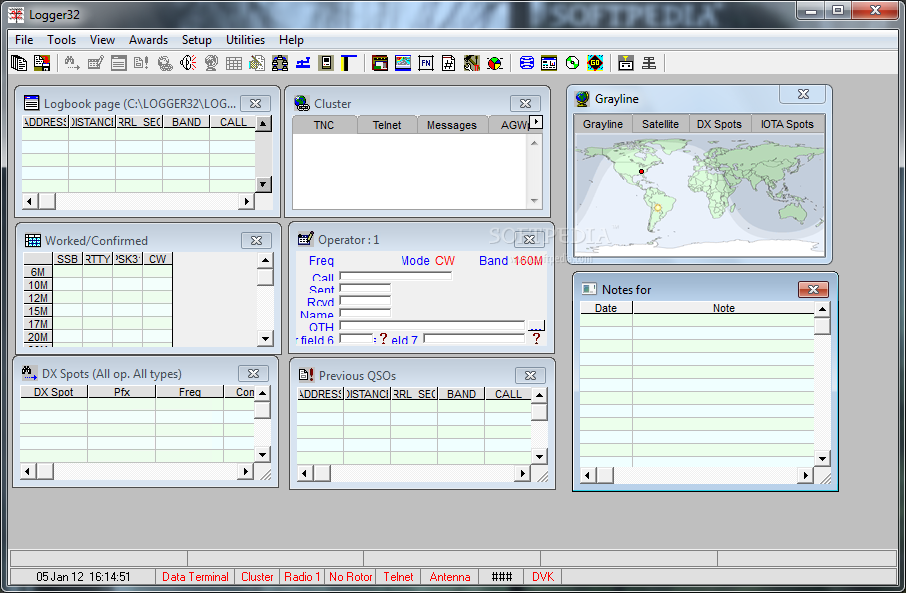906x593 pixels.
Task: Click the Grayline panel globe title icon
Action: coord(582,99)
